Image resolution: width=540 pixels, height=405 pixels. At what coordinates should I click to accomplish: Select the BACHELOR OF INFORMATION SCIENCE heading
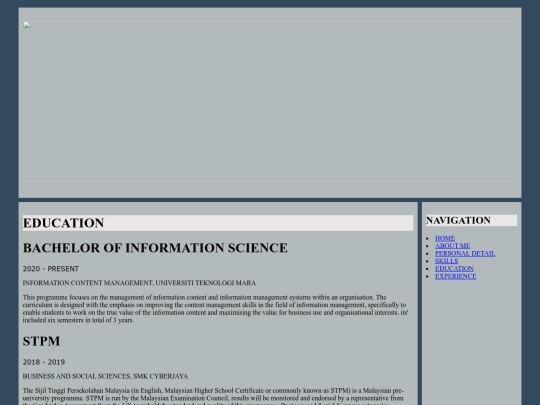[x=155, y=248]
